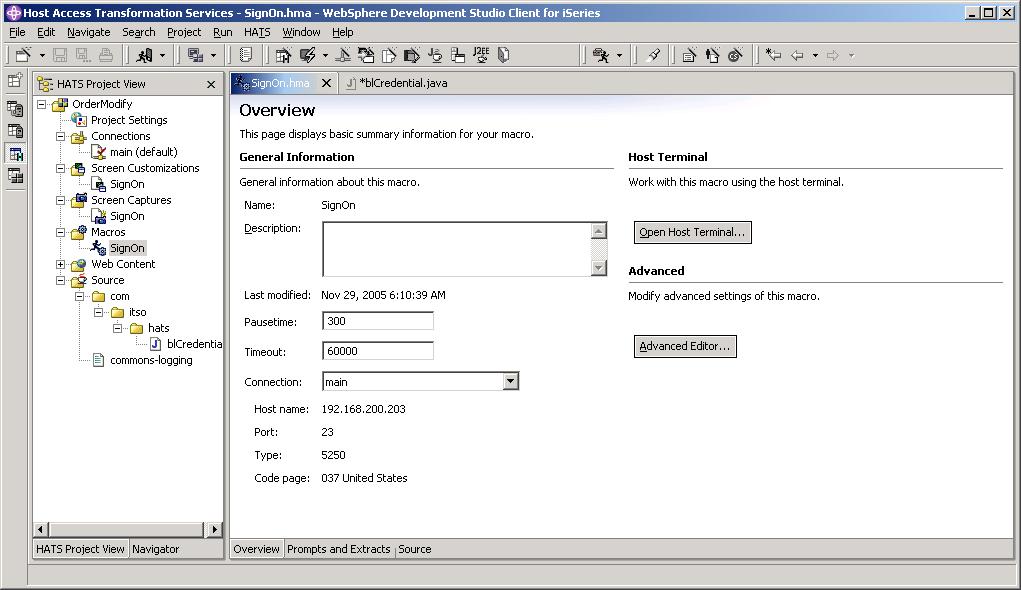Select SignOn under Screen Customizations

point(127,184)
